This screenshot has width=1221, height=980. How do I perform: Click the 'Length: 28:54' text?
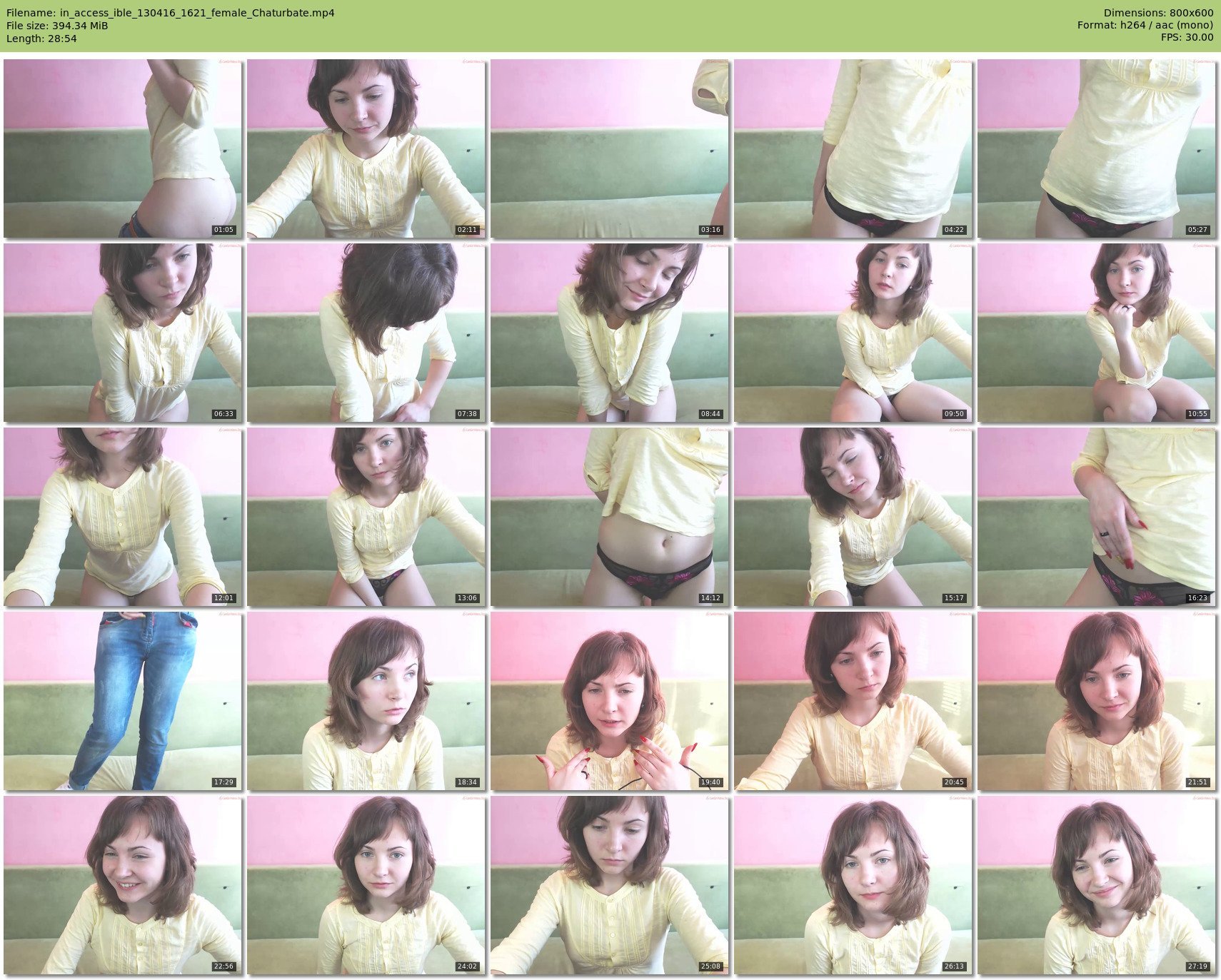41,39
